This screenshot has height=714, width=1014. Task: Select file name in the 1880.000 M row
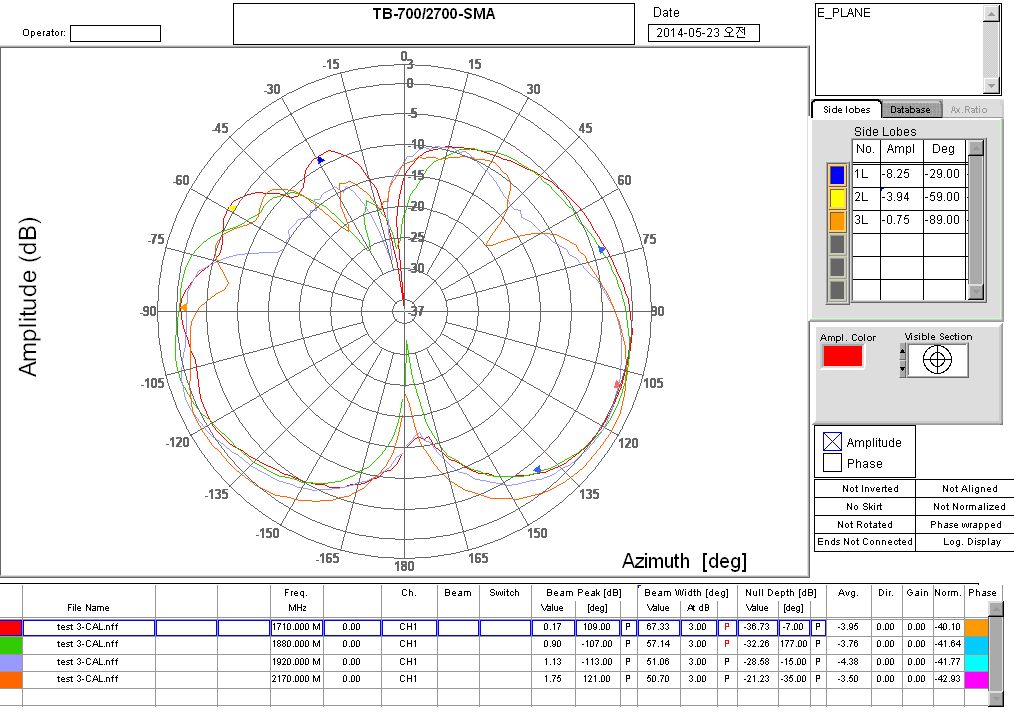89,644
